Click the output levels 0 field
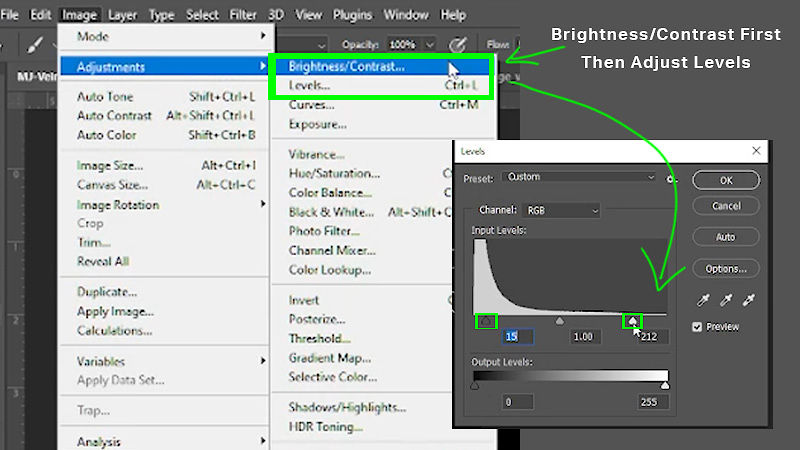Viewport: 800px width, 450px height. tap(518, 402)
